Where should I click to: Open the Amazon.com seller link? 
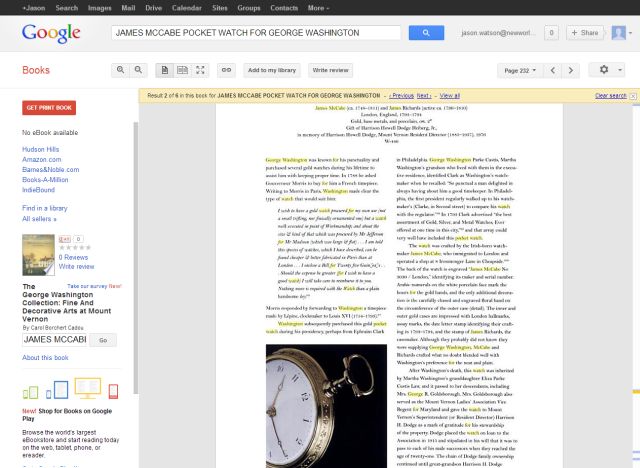[x=42, y=160]
